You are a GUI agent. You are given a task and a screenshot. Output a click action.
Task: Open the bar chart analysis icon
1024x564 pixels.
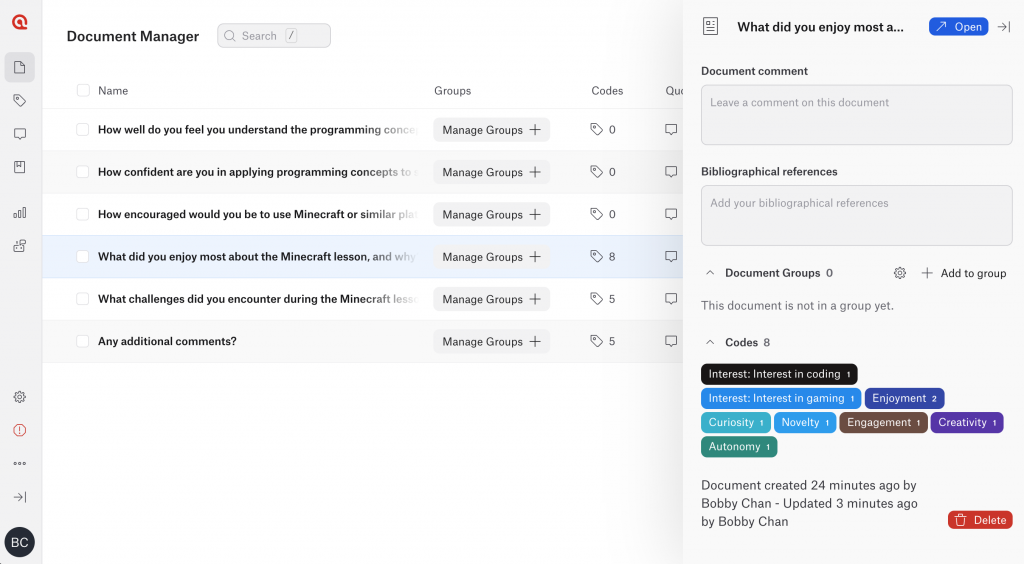[x=20, y=212]
